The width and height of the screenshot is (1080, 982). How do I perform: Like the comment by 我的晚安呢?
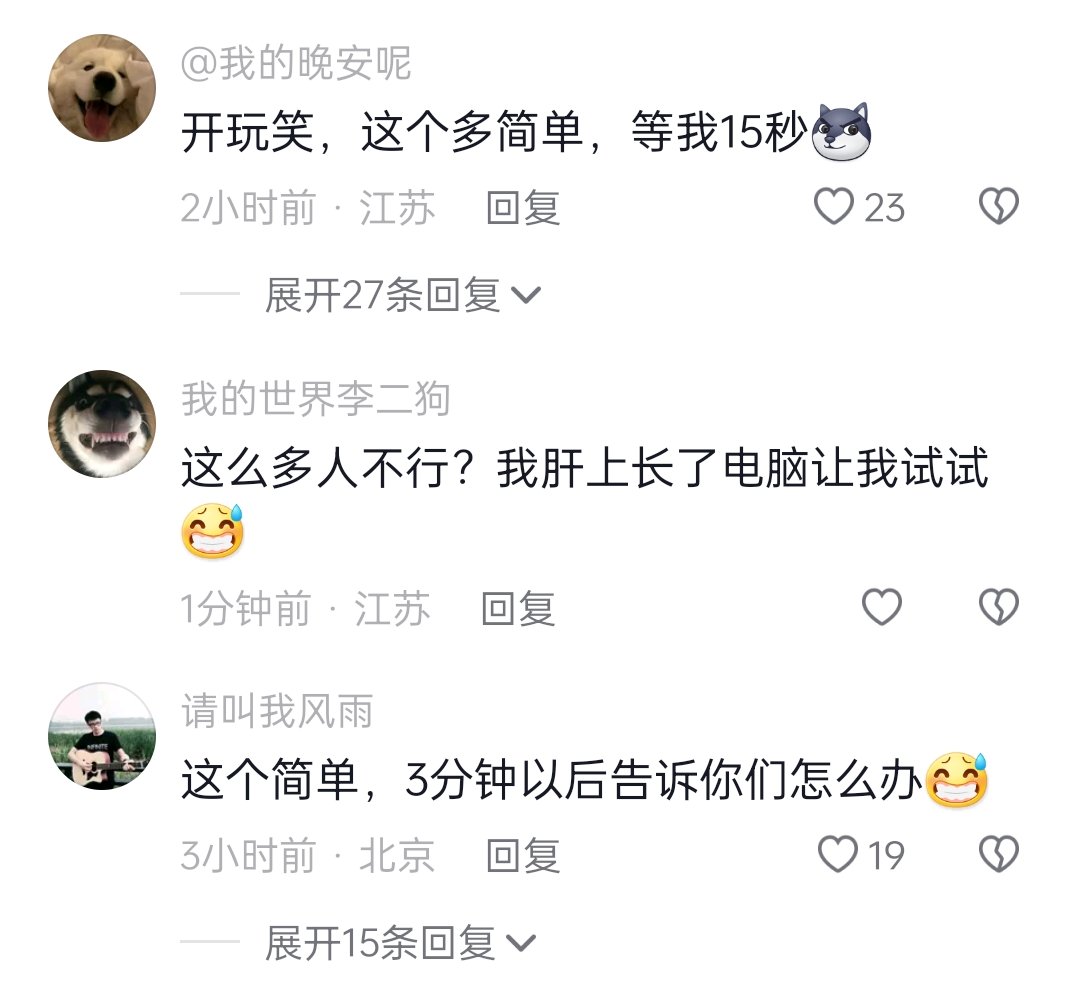coord(834,207)
